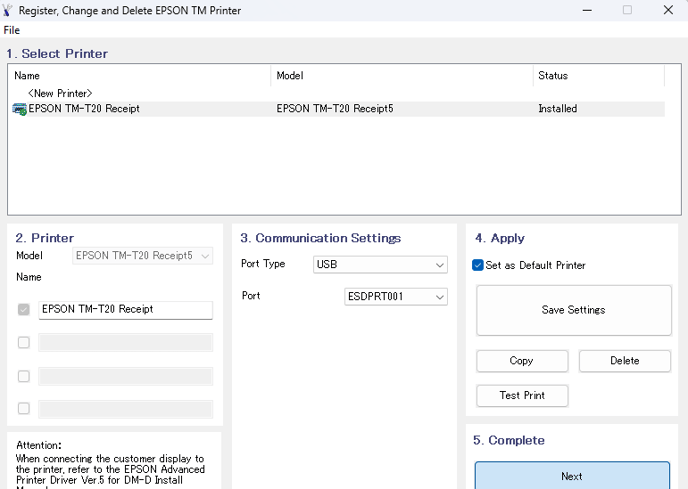Open the Model EPSON TM-T20 Receipt5 dropdown
Screen dimensions: 688x489
tap(143, 256)
